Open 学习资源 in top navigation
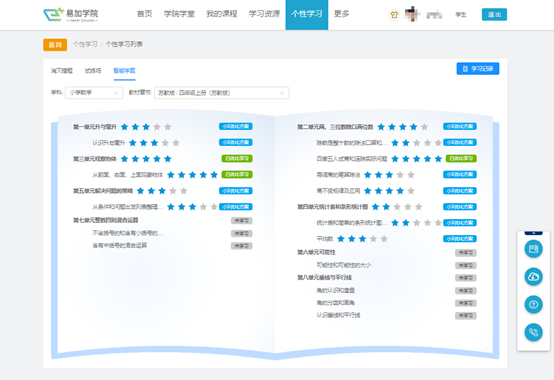This screenshot has width=554, height=380. click(x=264, y=14)
